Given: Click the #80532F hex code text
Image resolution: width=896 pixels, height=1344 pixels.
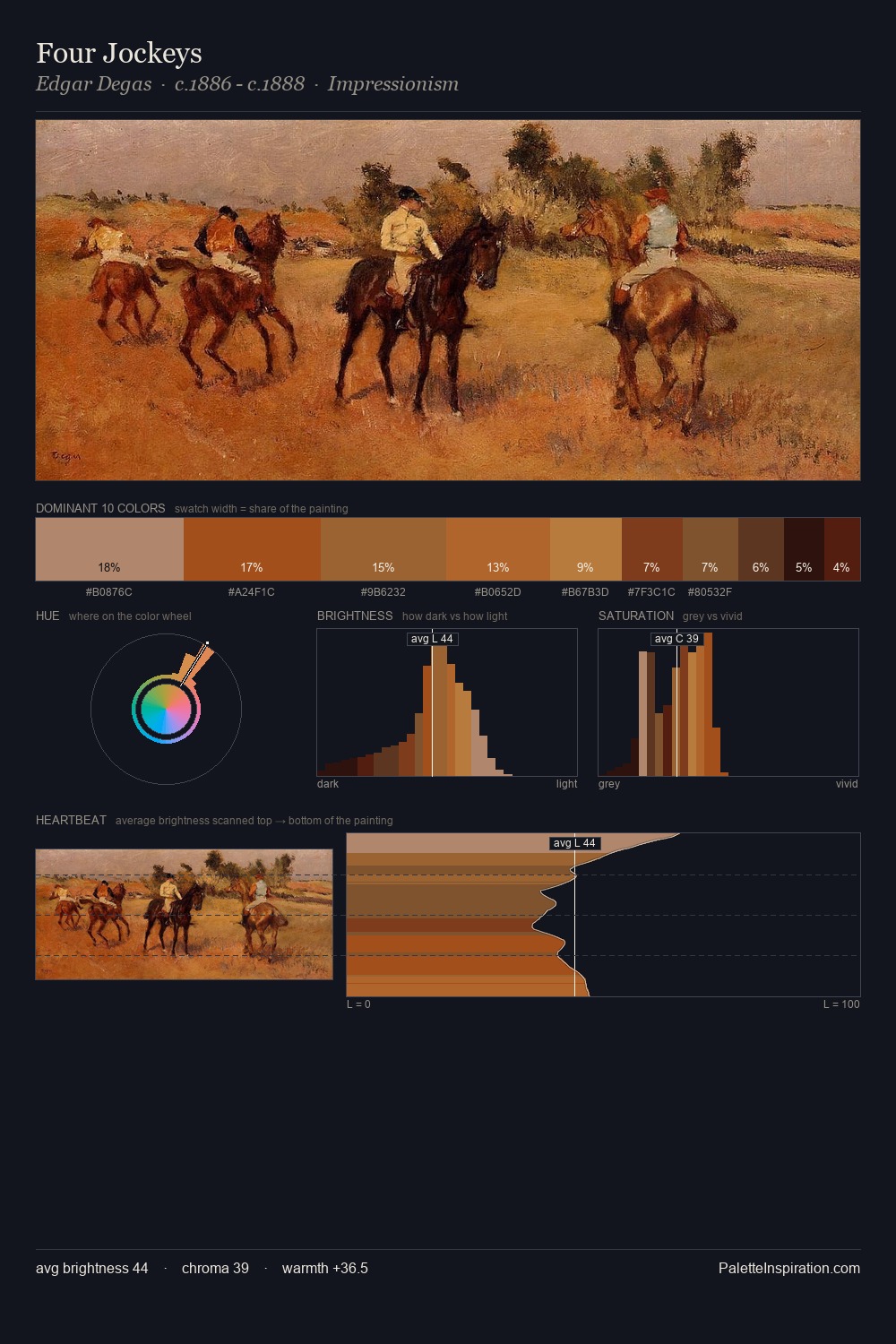Looking at the screenshot, I should pyautogui.click(x=710, y=592).
